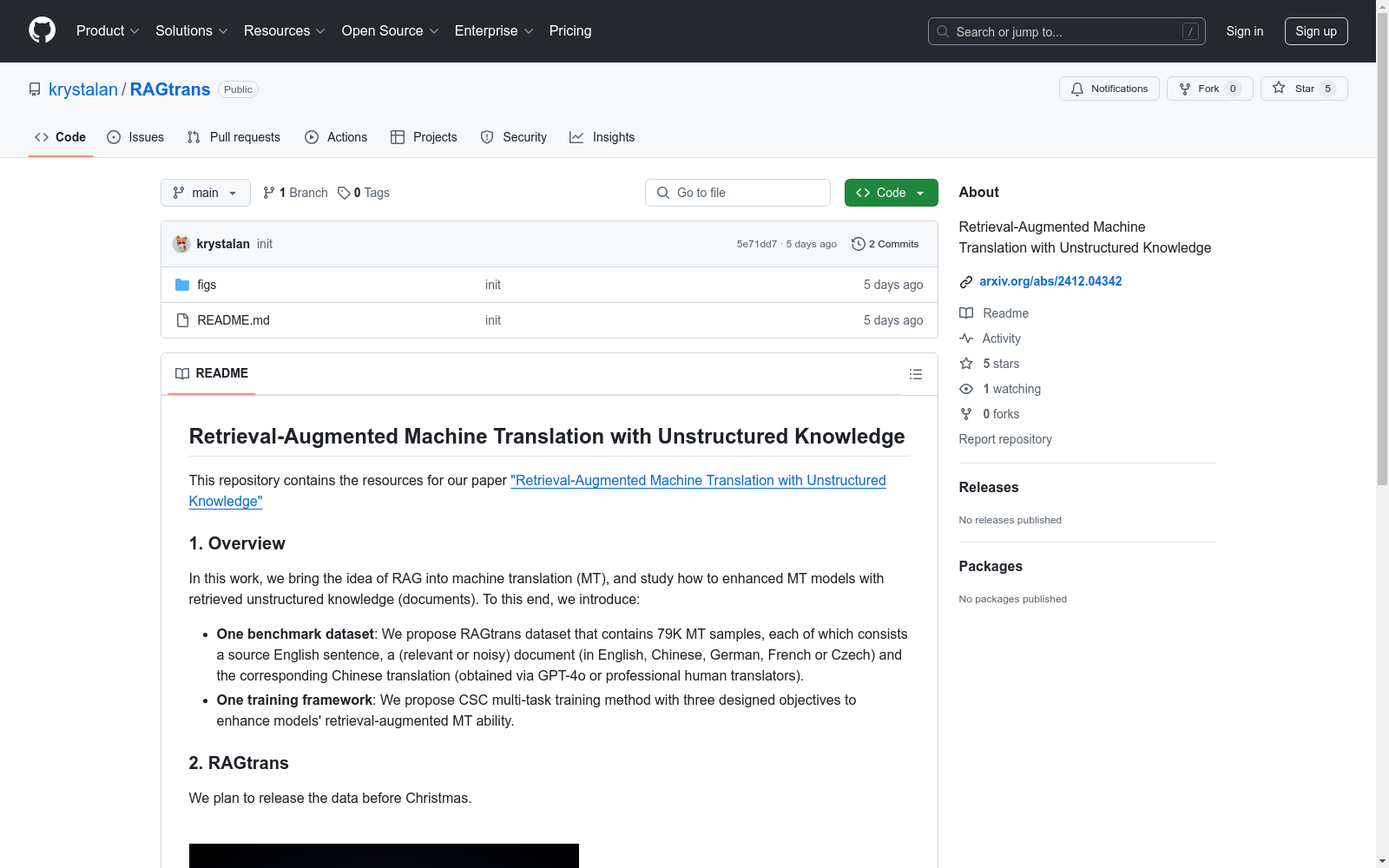Expand the Enterprise menu

pos(494,31)
